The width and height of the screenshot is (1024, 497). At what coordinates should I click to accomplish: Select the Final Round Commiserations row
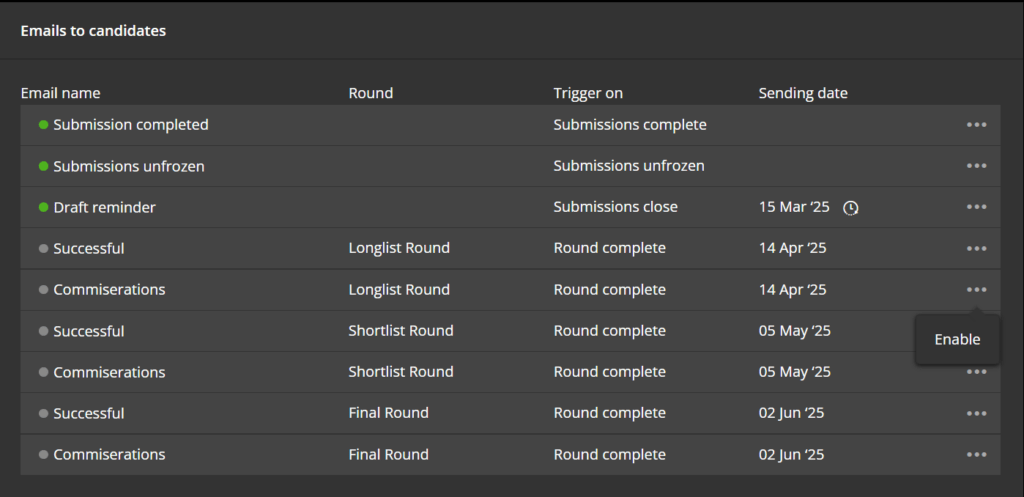[x=510, y=455]
